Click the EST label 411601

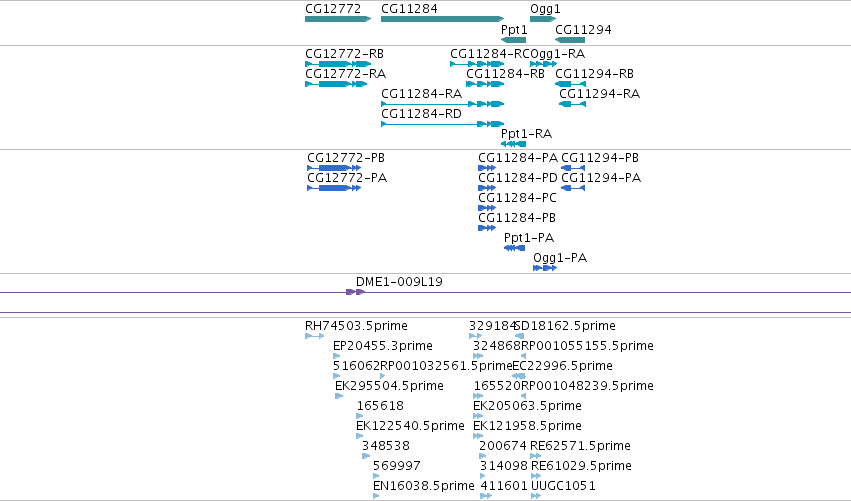[x=504, y=486]
